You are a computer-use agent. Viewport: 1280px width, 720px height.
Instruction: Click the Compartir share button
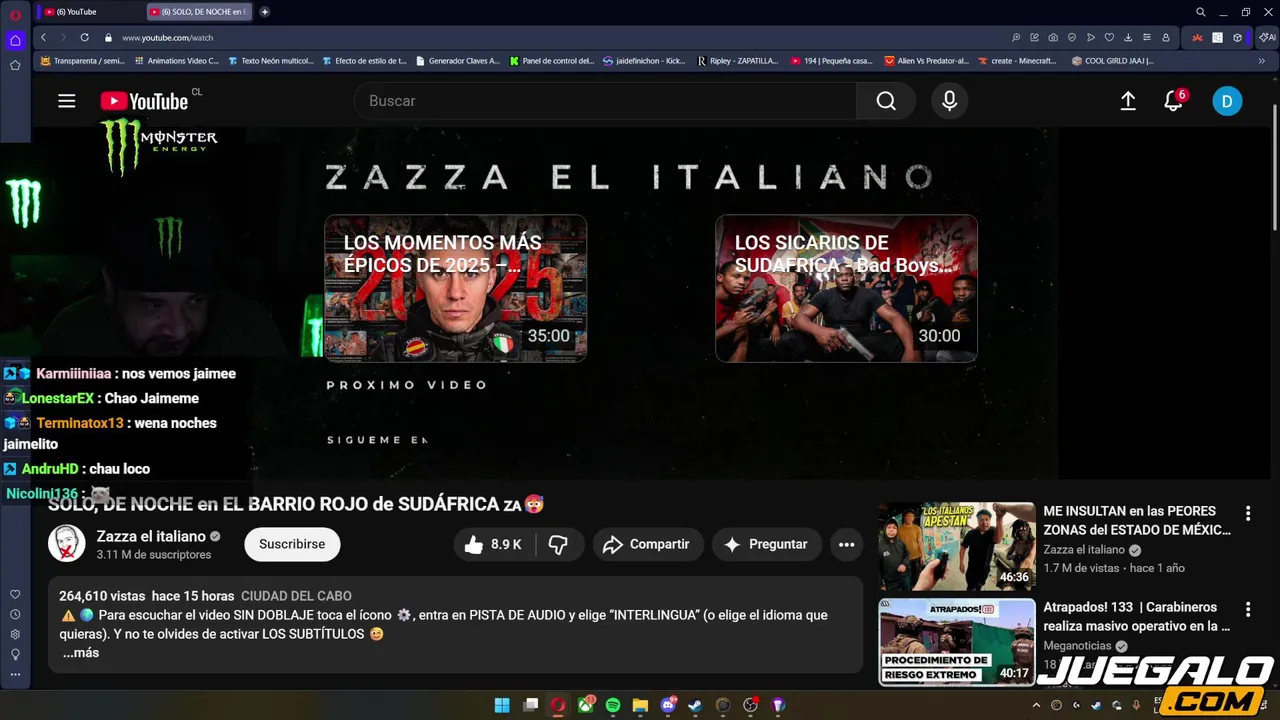coord(648,544)
